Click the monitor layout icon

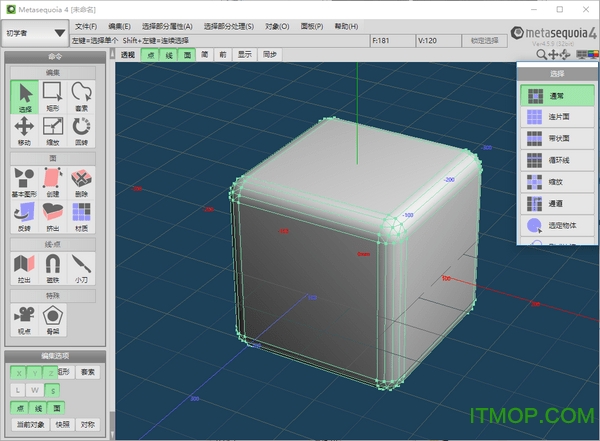pyautogui.click(x=581, y=54)
